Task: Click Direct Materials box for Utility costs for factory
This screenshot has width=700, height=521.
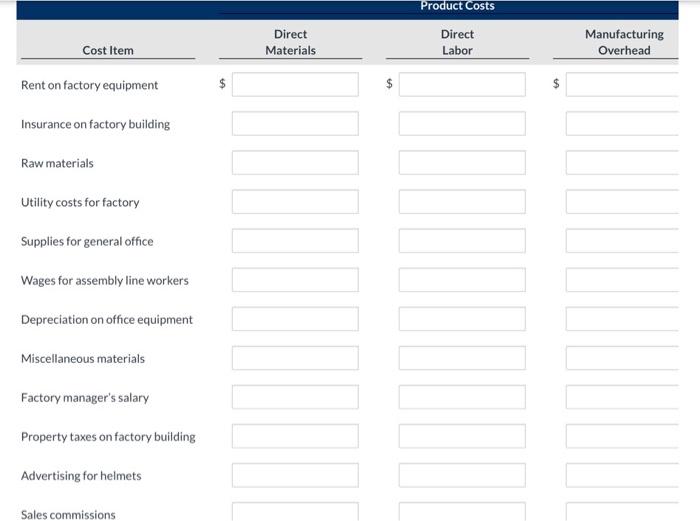Action: (295, 202)
